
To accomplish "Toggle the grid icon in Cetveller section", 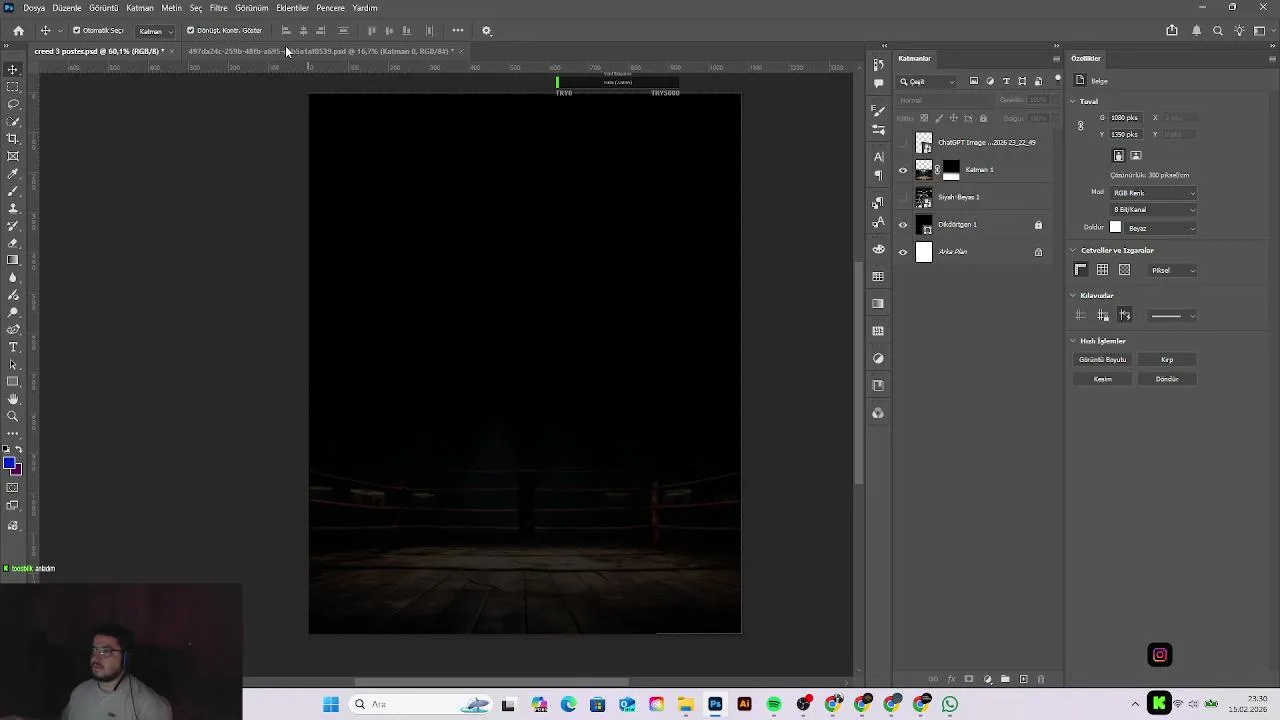I will point(1102,271).
